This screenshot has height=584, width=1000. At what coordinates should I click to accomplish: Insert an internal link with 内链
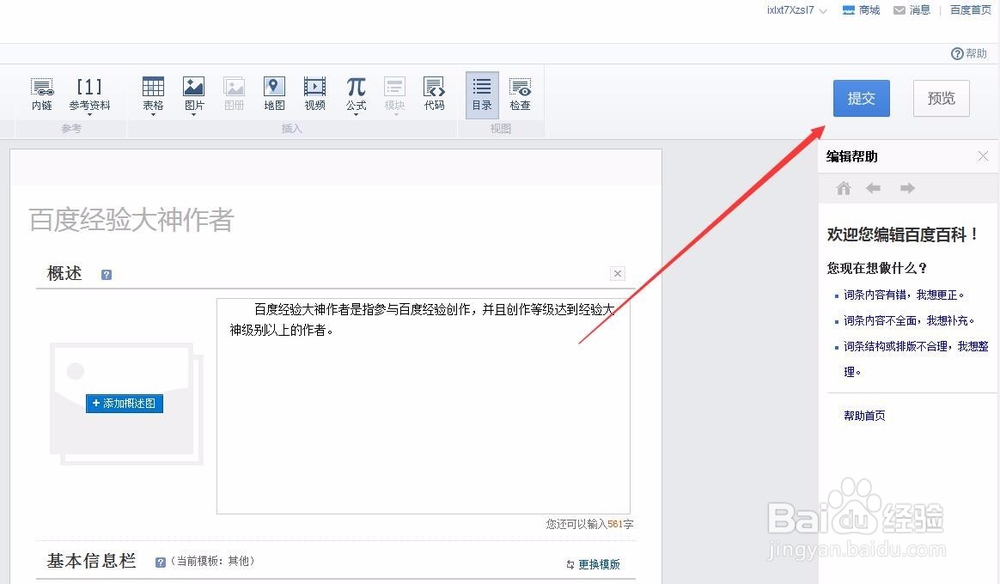coord(42,94)
